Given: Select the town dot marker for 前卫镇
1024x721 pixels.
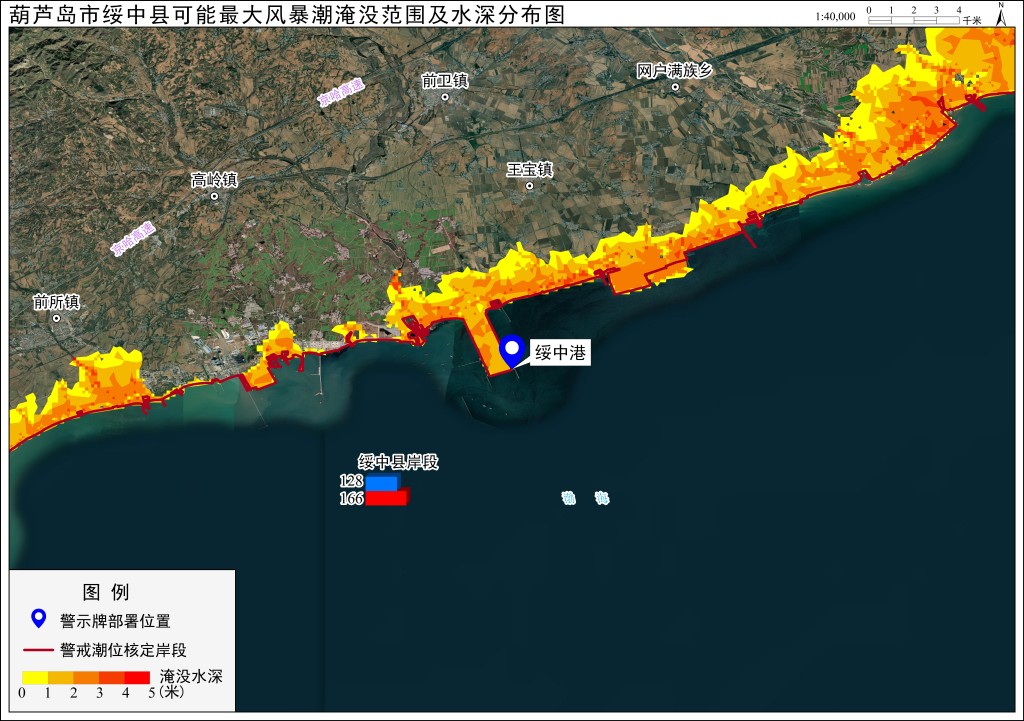Looking at the screenshot, I should 445,97.
